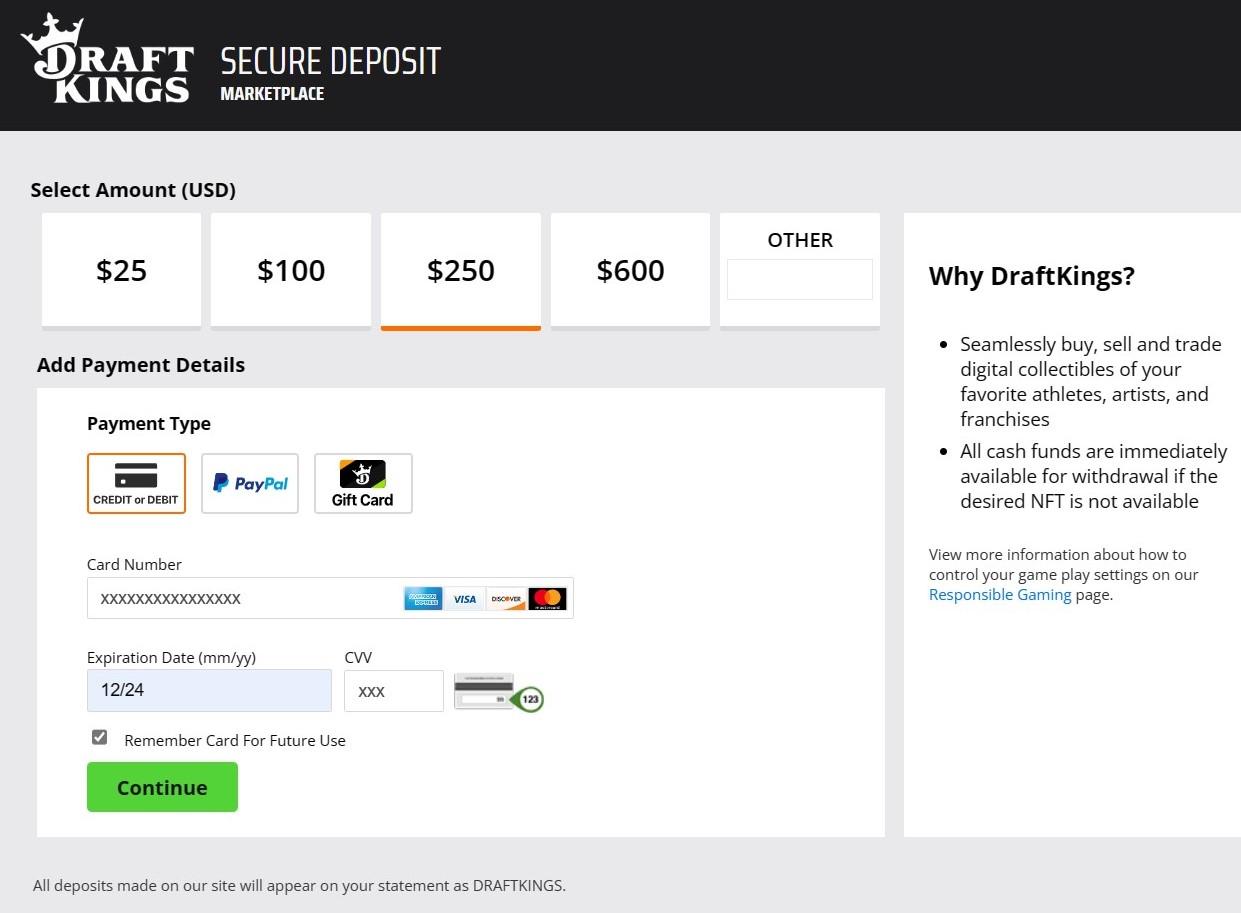Select the Discover card icon
Screen dimensions: 1241x913
(x=506, y=599)
